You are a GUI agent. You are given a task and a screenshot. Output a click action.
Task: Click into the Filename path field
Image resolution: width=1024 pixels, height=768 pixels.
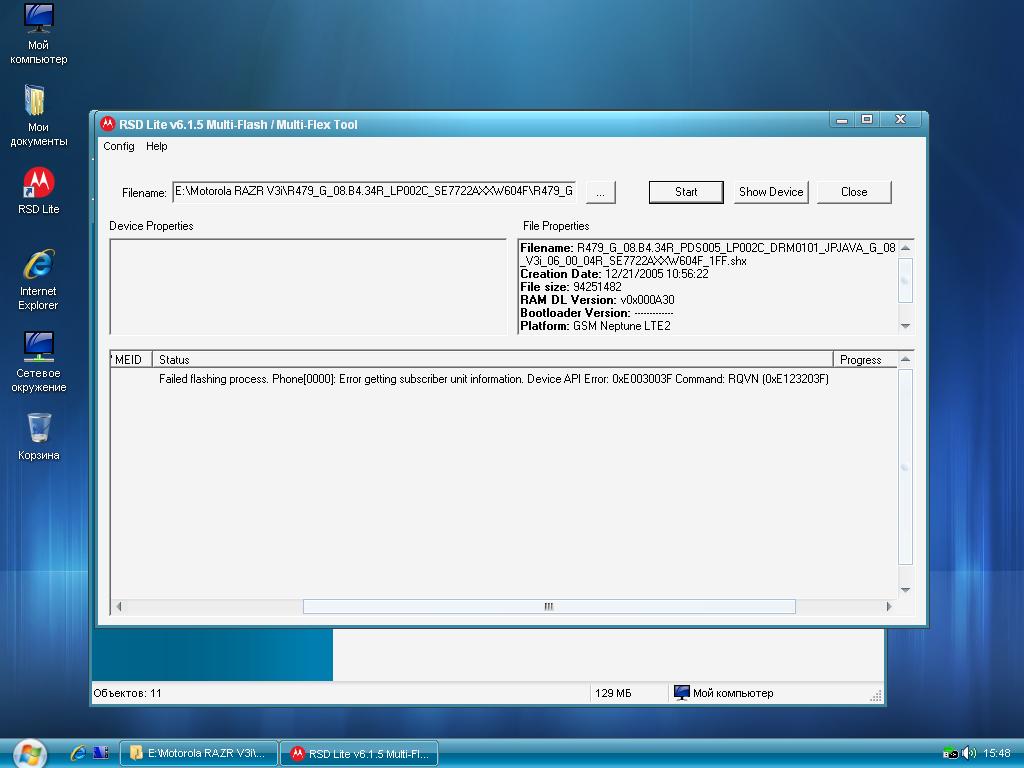point(374,191)
